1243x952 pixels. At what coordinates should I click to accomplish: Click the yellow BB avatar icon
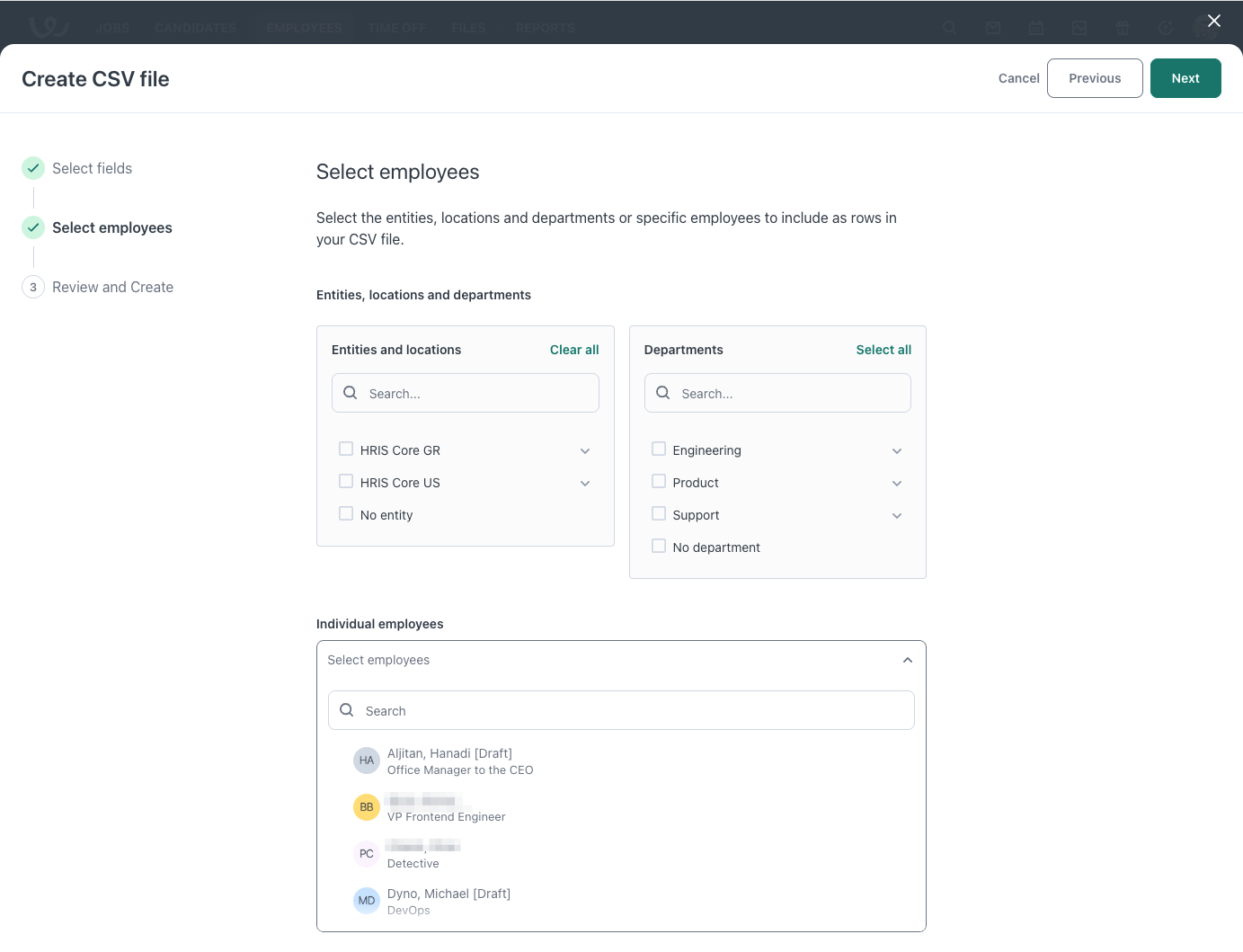point(366,807)
